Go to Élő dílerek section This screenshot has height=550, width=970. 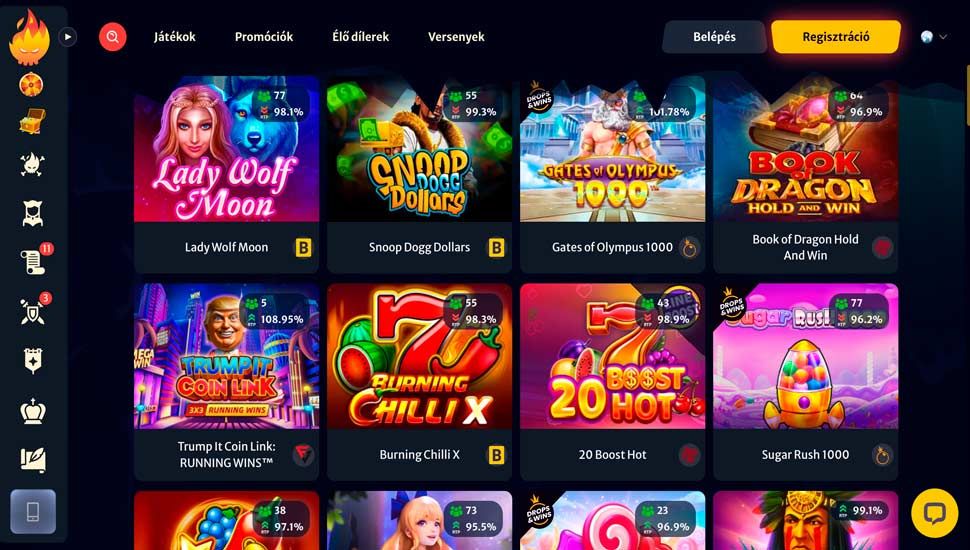(361, 37)
